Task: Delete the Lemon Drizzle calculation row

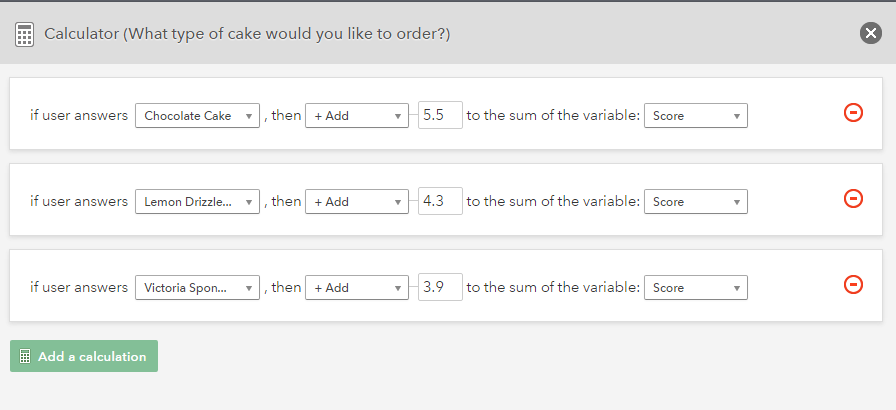Action: tap(853, 199)
